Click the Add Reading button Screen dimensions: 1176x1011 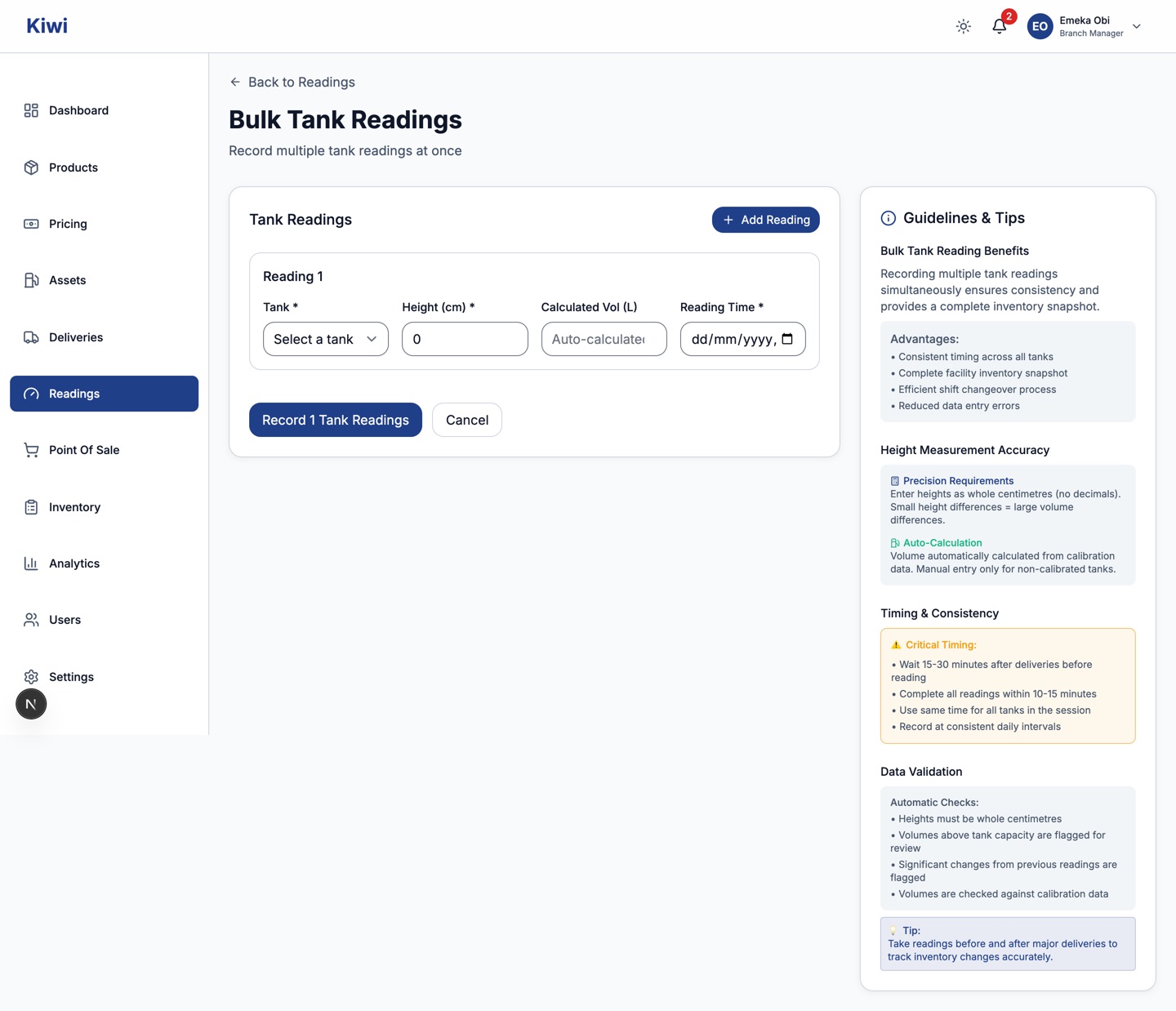766,220
